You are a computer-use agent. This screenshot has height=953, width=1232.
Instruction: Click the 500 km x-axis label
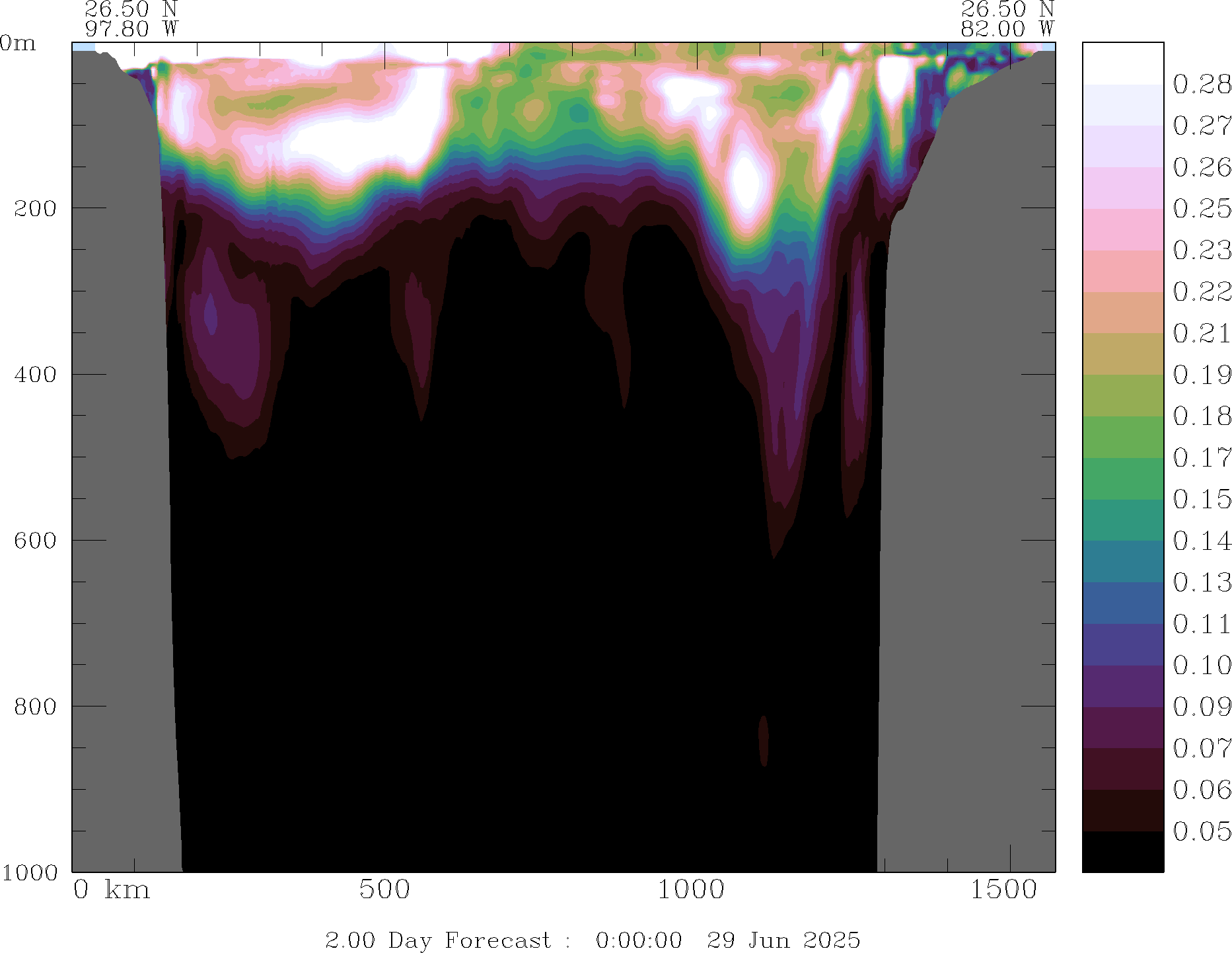(384, 890)
